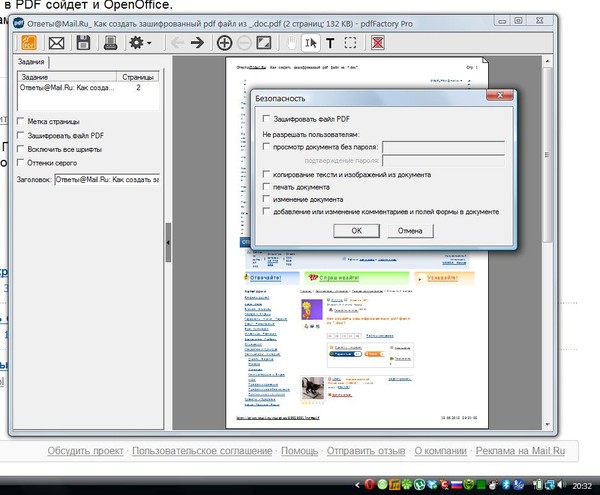Choose the dashed rectangle marquee tool
600x495 pixels.
(x=350, y=43)
